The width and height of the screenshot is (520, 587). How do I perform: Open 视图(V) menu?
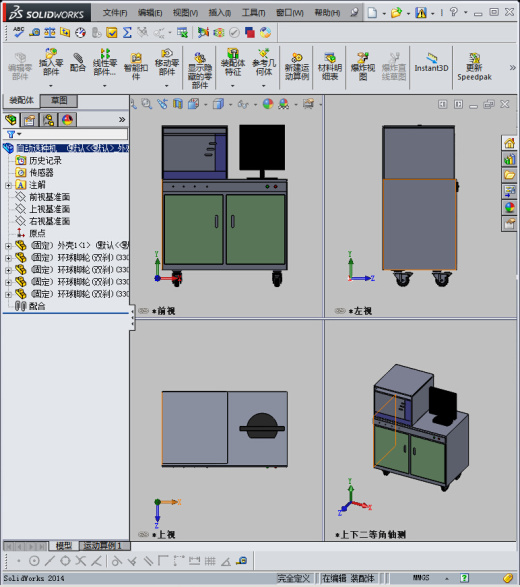185,13
